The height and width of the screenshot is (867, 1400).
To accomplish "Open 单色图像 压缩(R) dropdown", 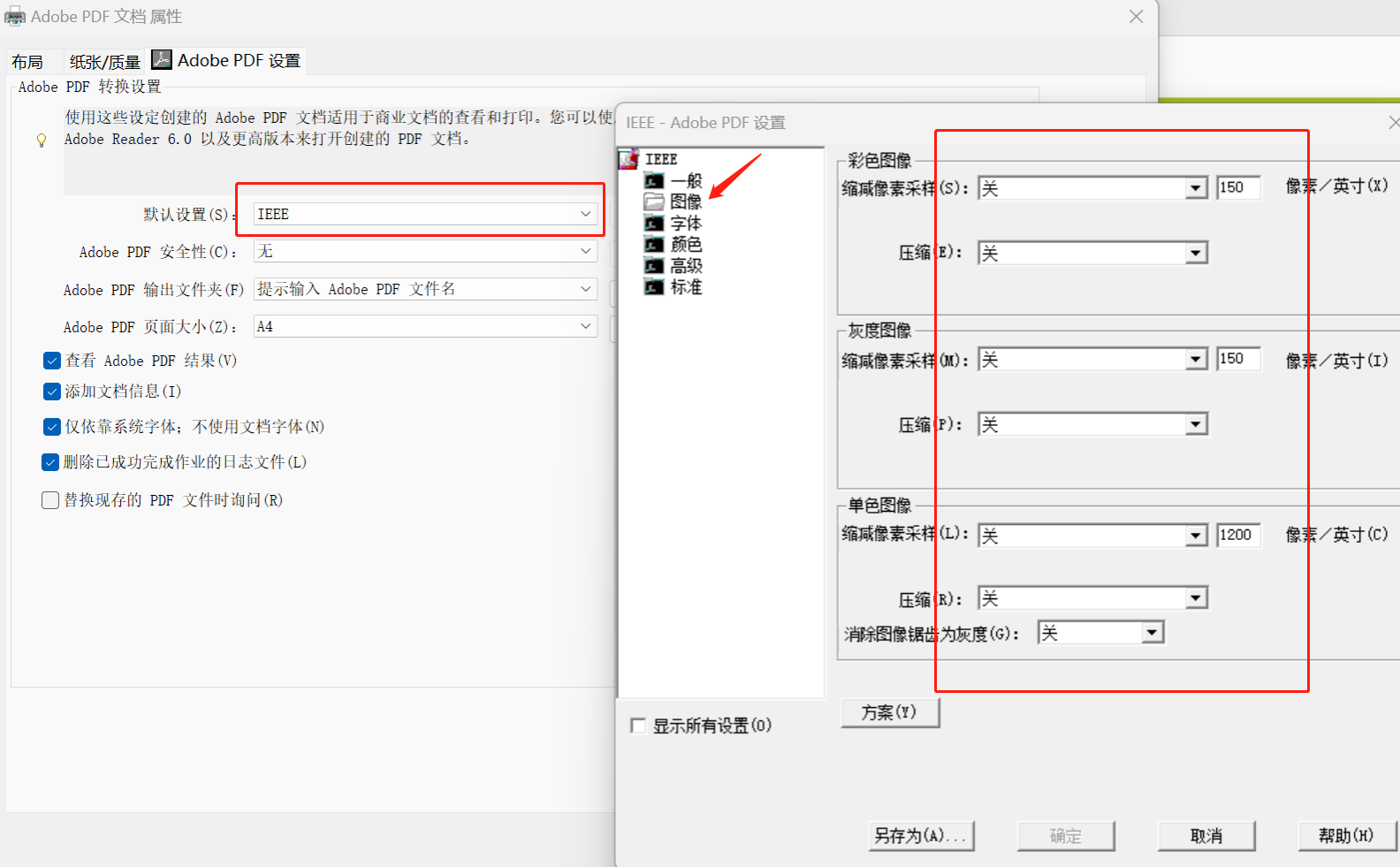I will tap(1092, 598).
